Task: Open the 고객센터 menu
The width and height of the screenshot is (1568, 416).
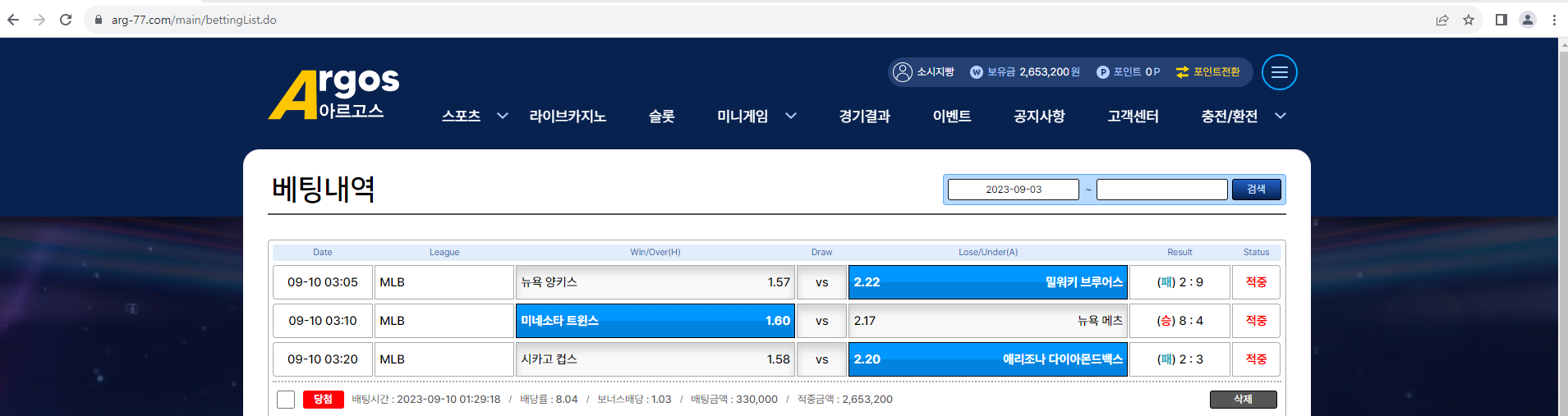Action: (x=1133, y=117)
